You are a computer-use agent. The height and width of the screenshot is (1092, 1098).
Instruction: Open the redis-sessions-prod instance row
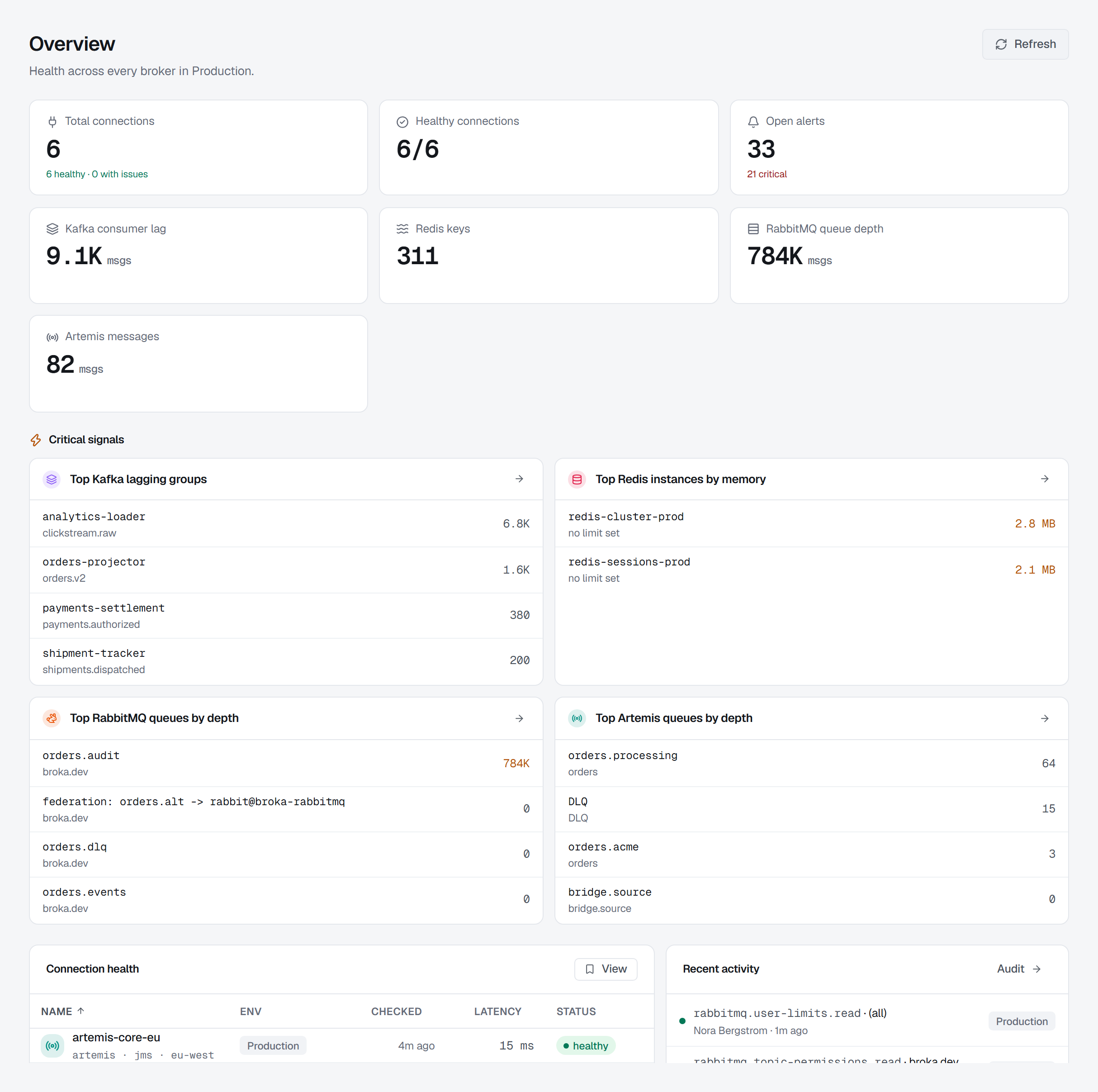click(x=812, y=570)
